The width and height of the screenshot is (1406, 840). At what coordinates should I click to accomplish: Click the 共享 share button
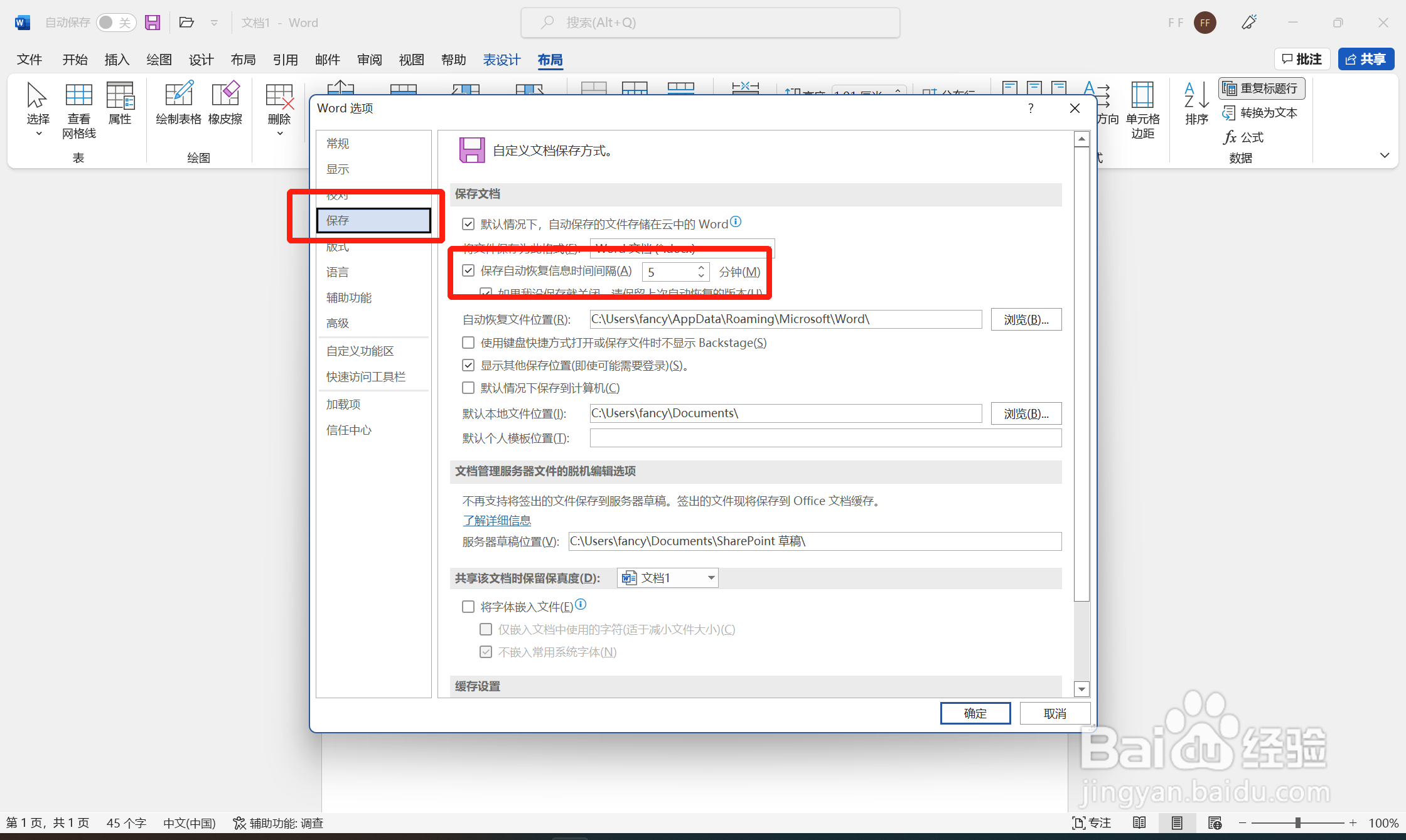(x=1366, y=59)
